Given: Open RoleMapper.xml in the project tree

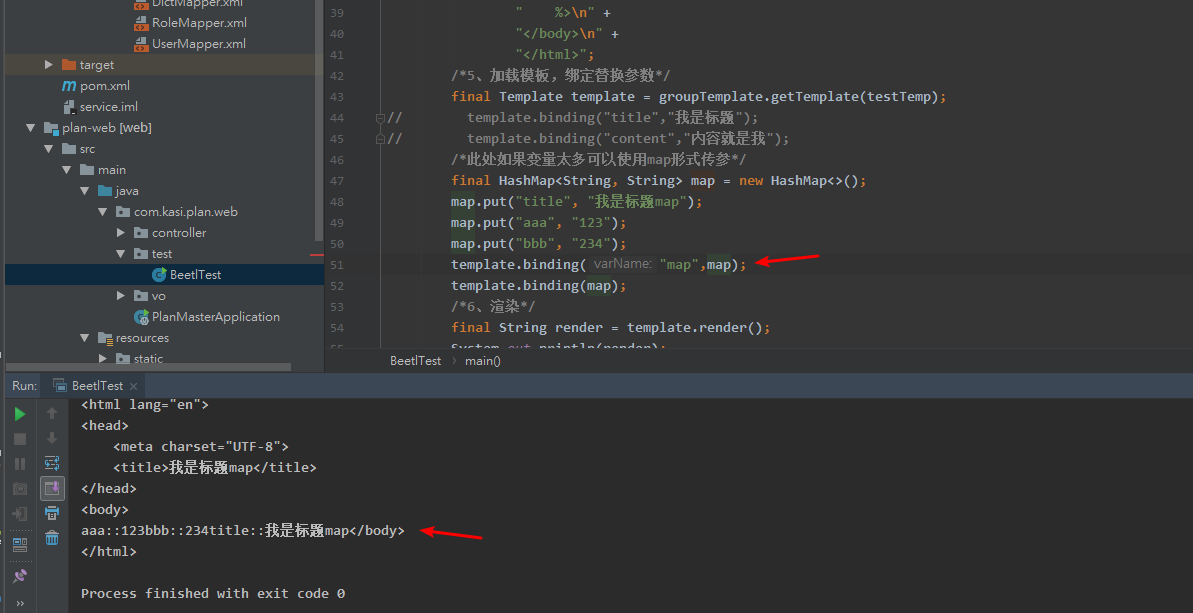Looking at the screenshot, I should (x=199, y=23).
